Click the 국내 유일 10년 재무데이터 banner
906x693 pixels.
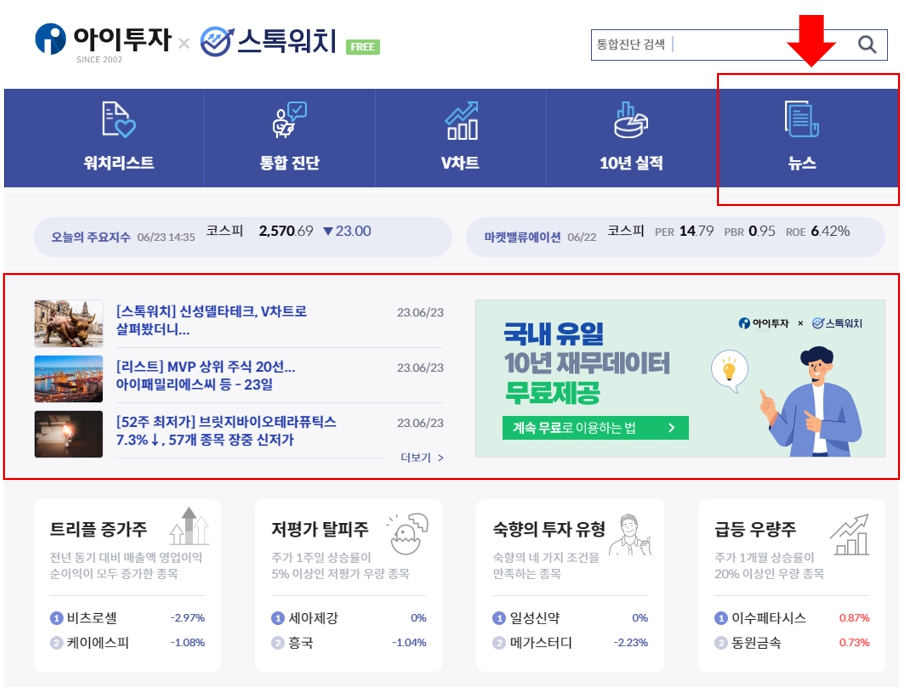(x=680, y=379)
